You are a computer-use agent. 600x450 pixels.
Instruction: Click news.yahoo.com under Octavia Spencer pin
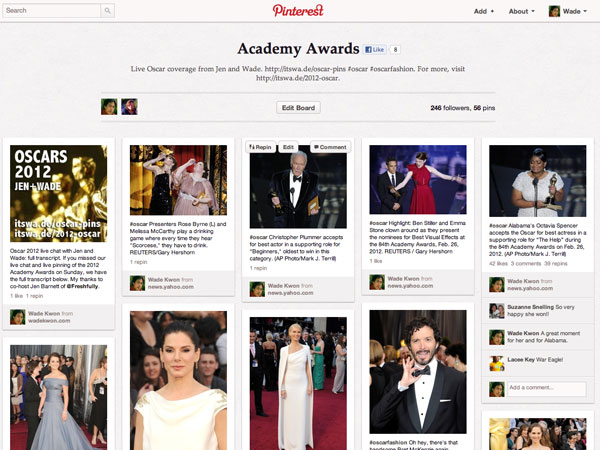click(530, 289)
